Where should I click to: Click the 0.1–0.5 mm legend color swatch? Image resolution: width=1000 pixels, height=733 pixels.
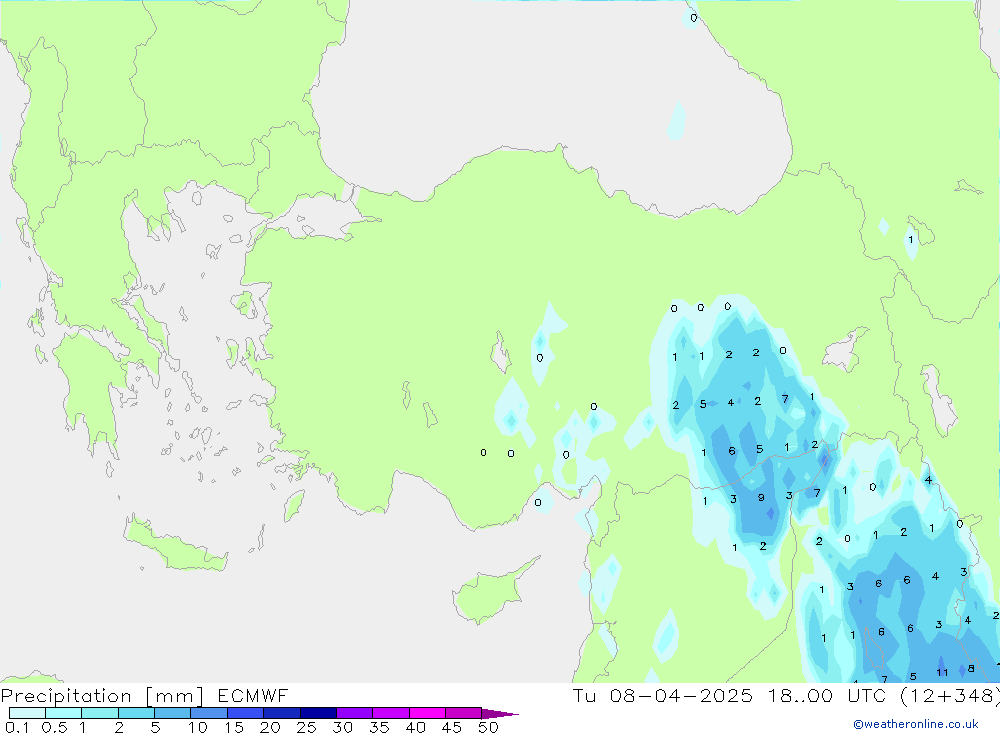[27, 713]
